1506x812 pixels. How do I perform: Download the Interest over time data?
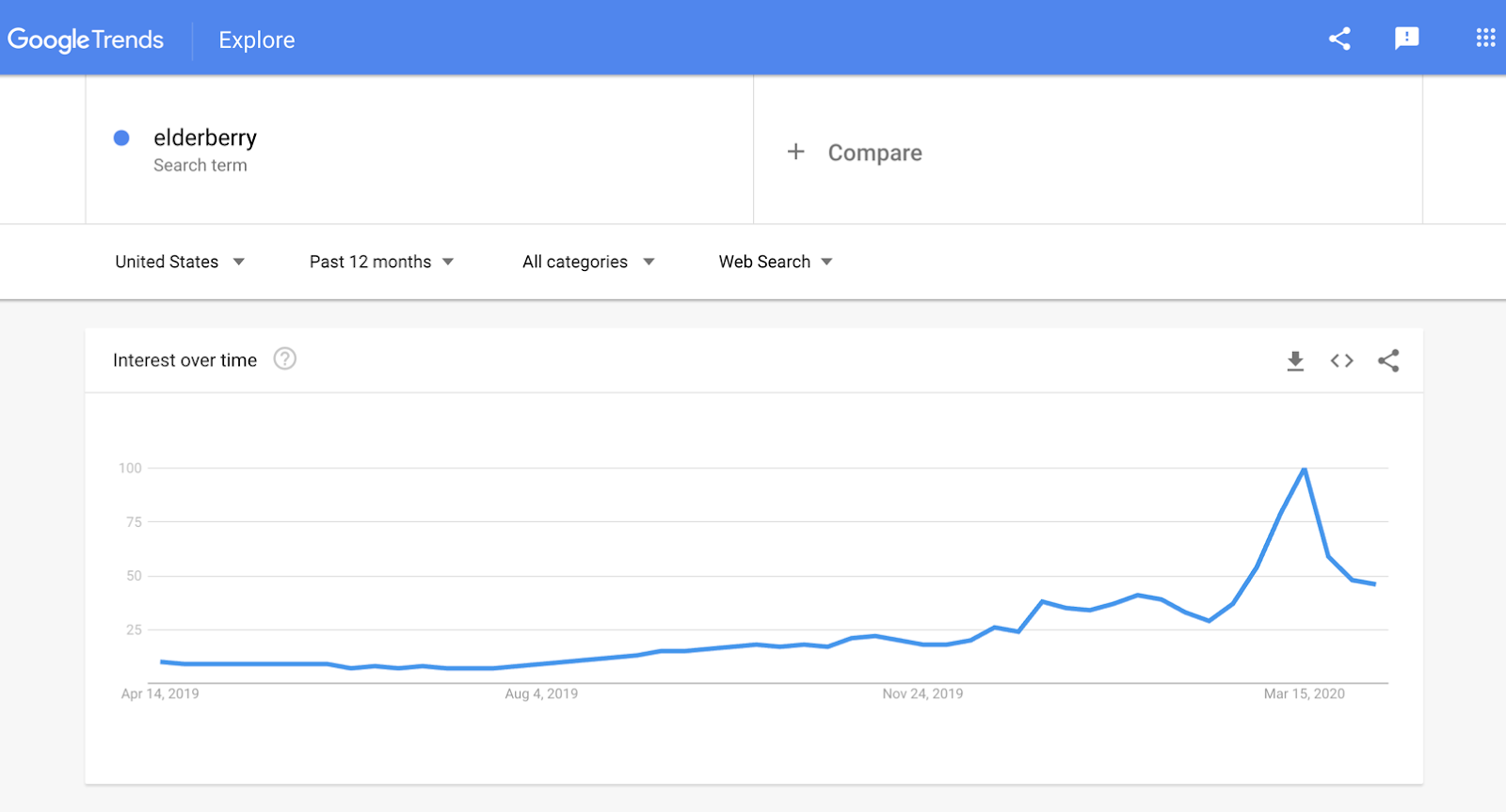[x=1295, y=360]
